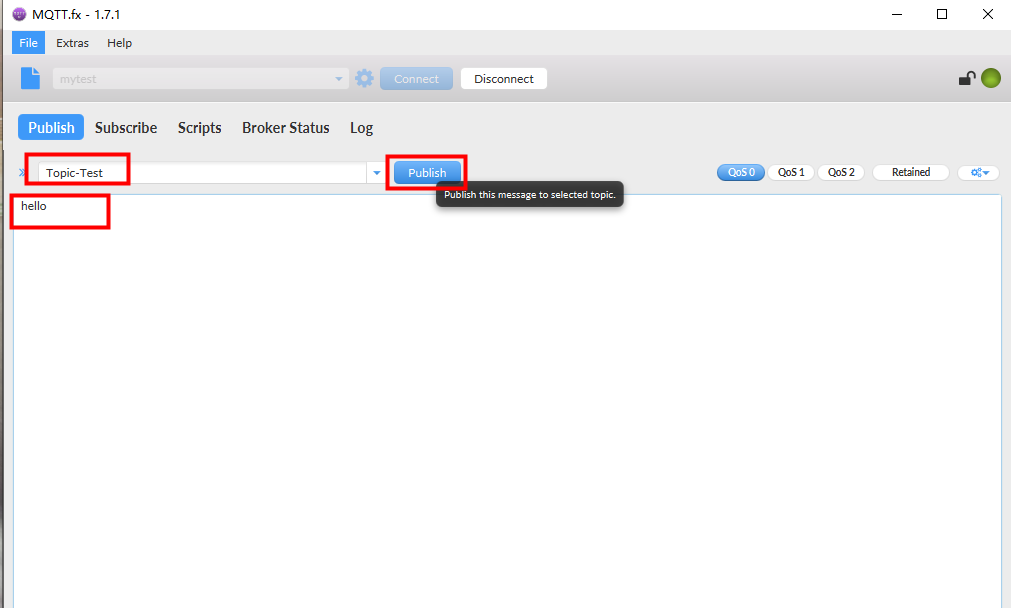Open the Help menu
Image resolution: width=1011 pixels, height=608 pixels.
pyautogui.click(x=119, y=43)
